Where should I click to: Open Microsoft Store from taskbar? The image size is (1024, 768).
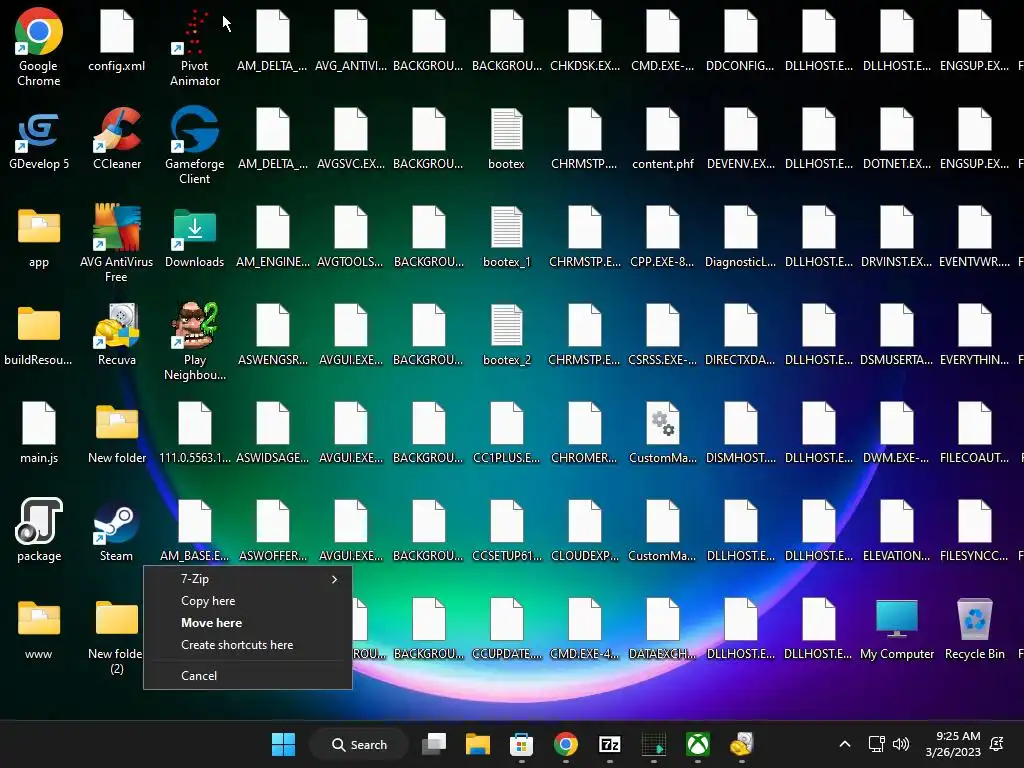pos(521,744)
